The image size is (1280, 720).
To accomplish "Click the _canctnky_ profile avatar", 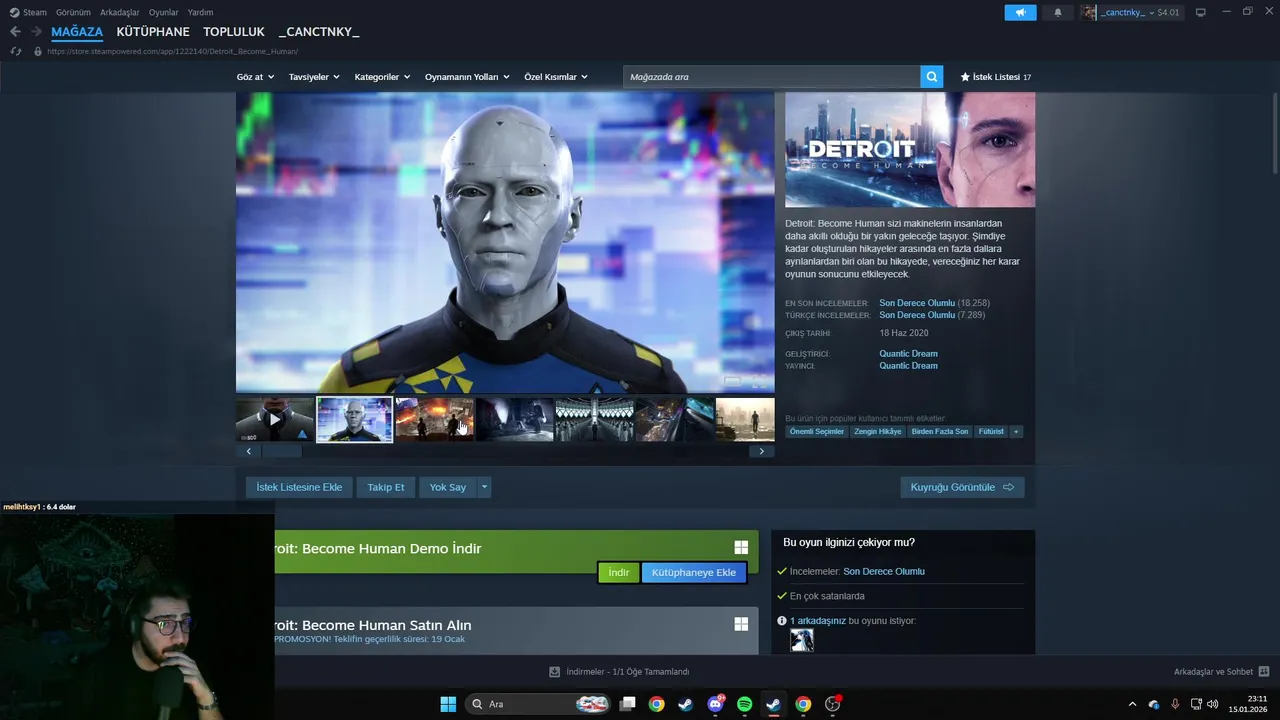I will click(1089, 12).
